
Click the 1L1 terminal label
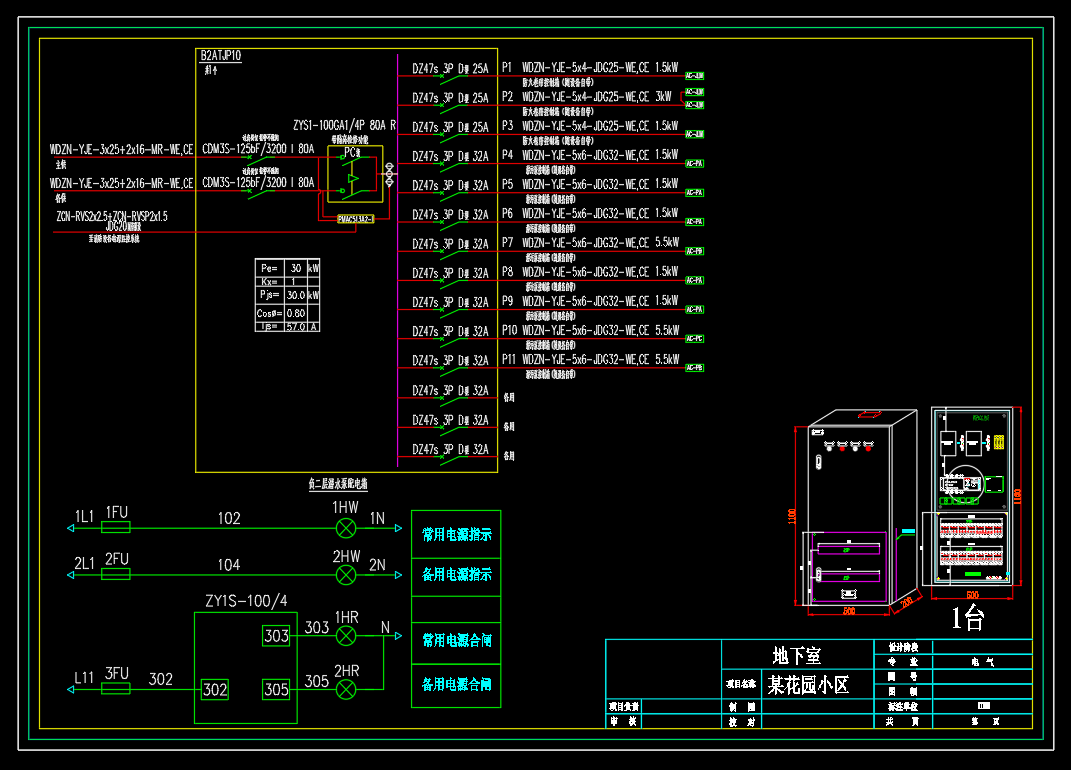[x=84, y=517]
